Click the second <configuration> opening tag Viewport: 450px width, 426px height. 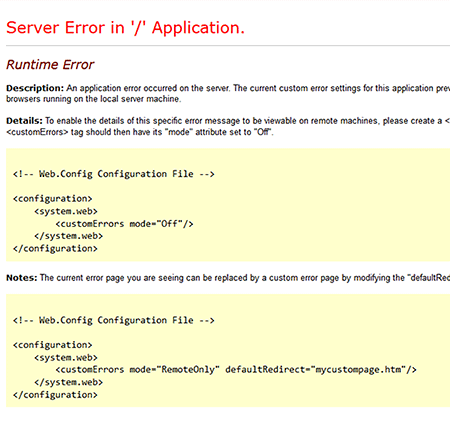[52, 345]
